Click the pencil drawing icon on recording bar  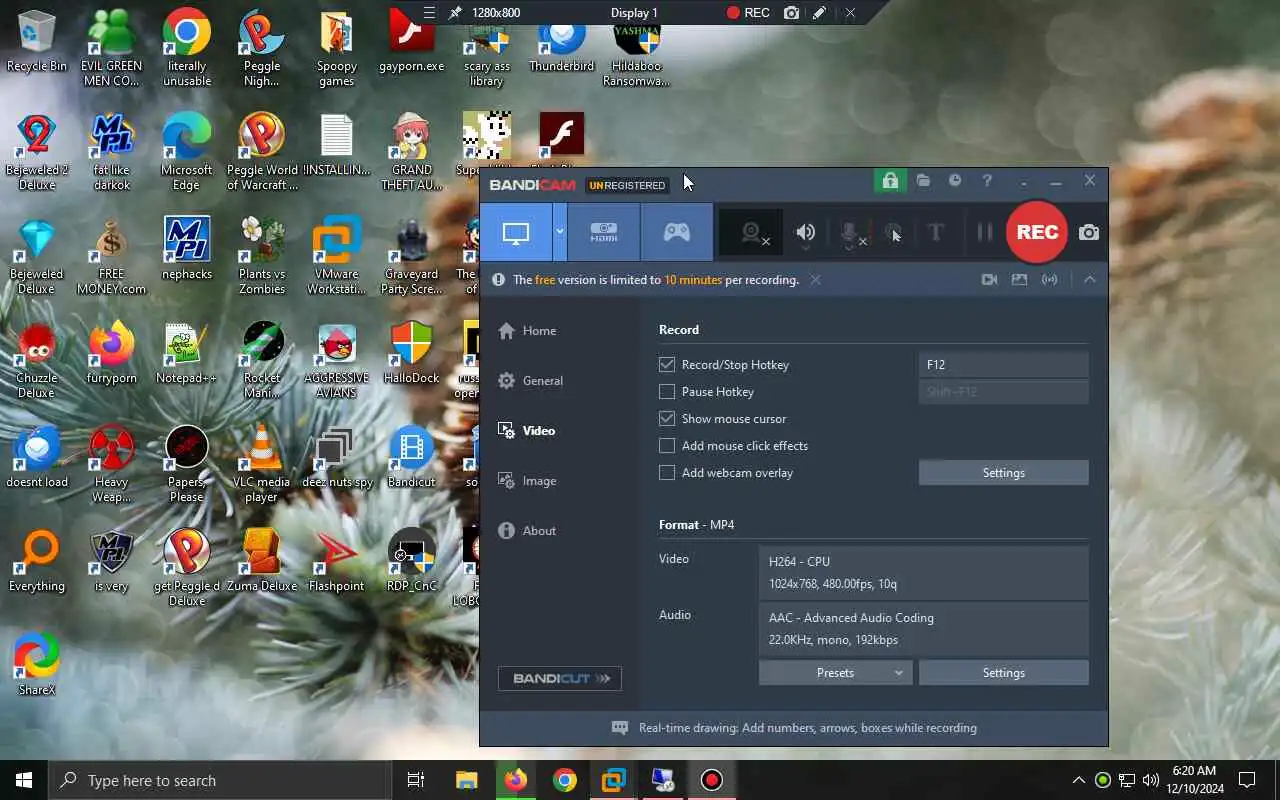tap(819, 13)
